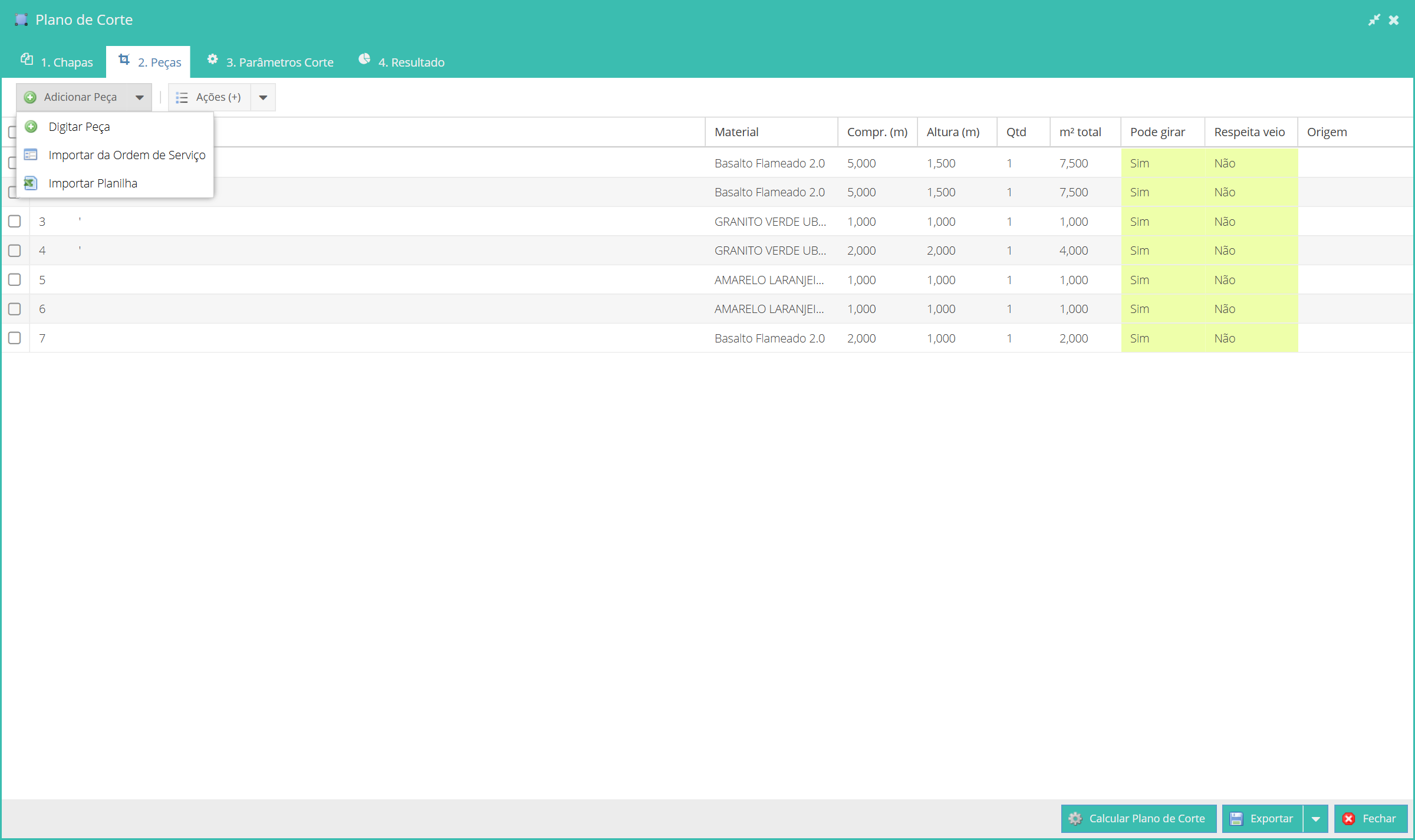
Task: Click the green plus icon beside Digitar Peça
Action: point(31,127)
